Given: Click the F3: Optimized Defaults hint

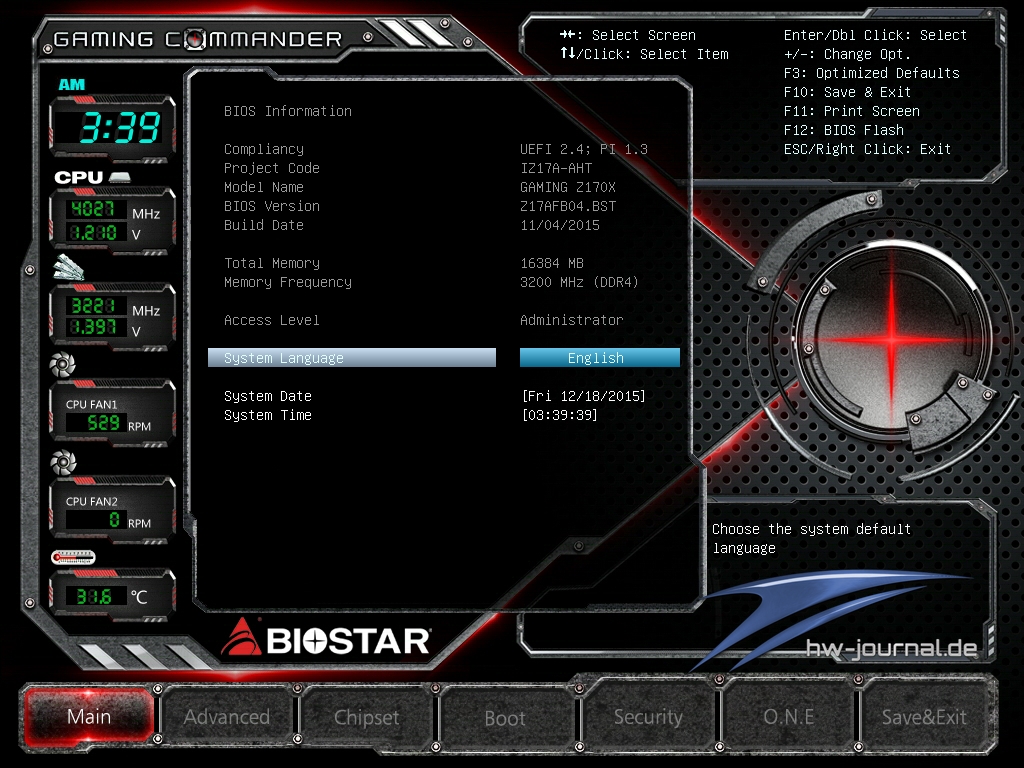Looking at the screenshot, I should [x=872, y=73].
